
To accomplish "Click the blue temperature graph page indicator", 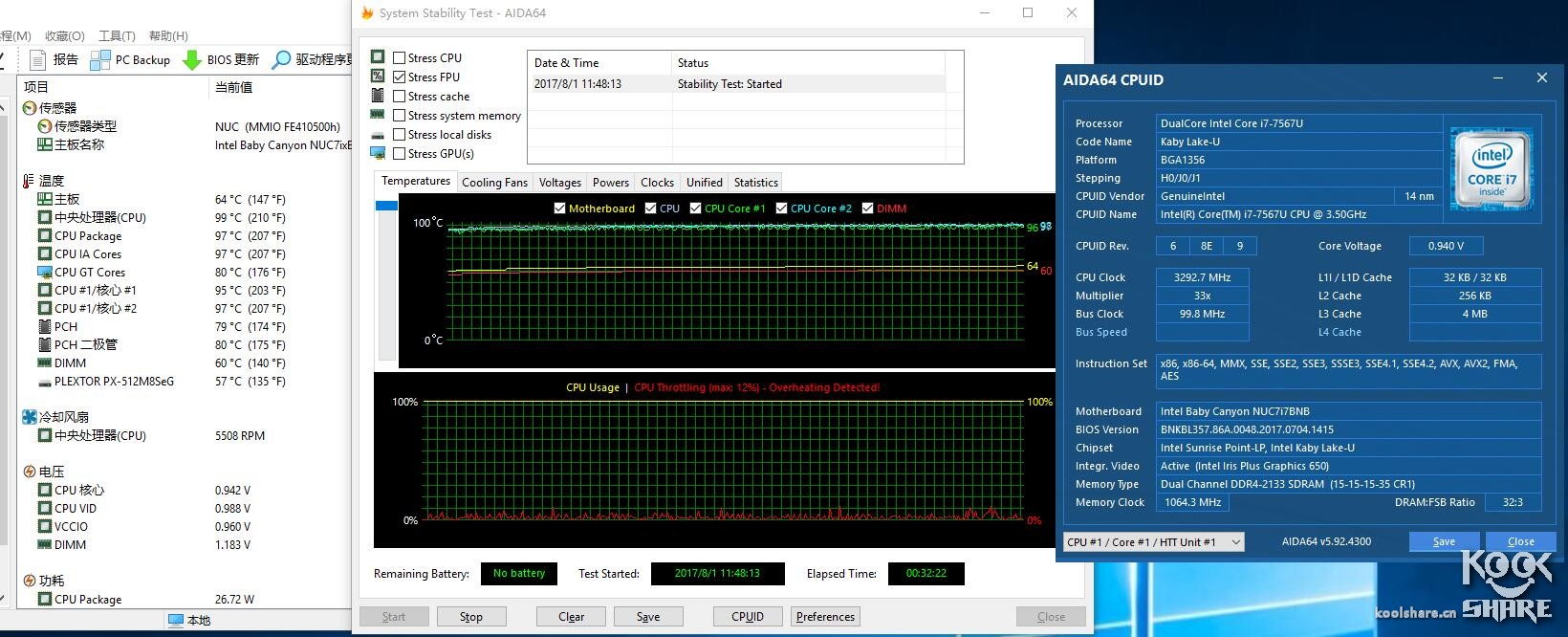I will [386, 206].
